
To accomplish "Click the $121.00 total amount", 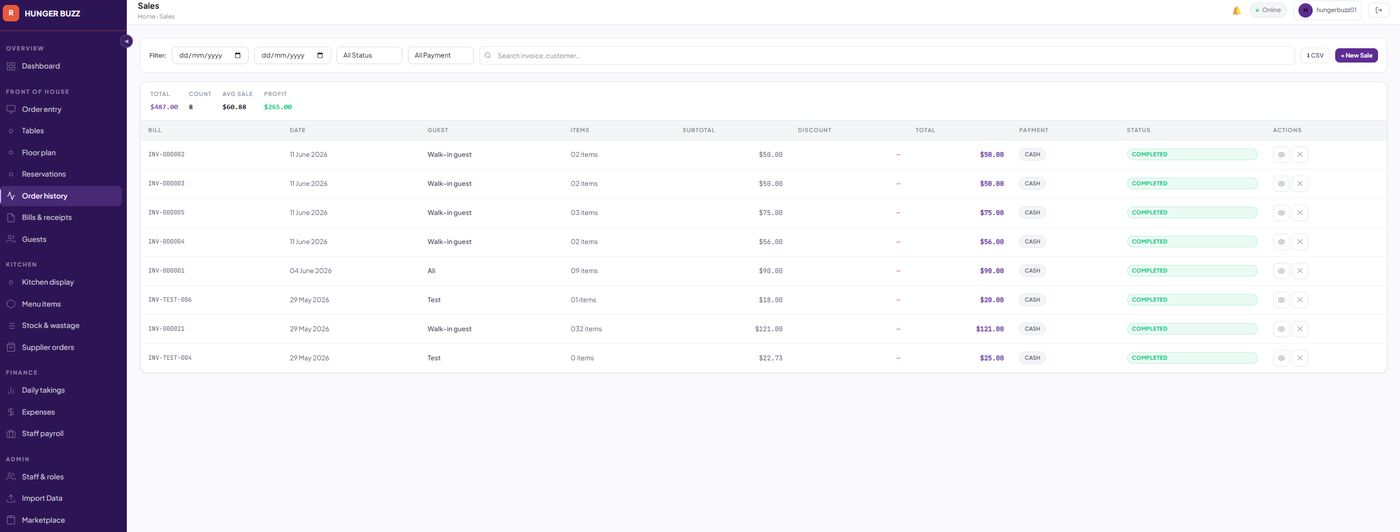I will (990, 329).
